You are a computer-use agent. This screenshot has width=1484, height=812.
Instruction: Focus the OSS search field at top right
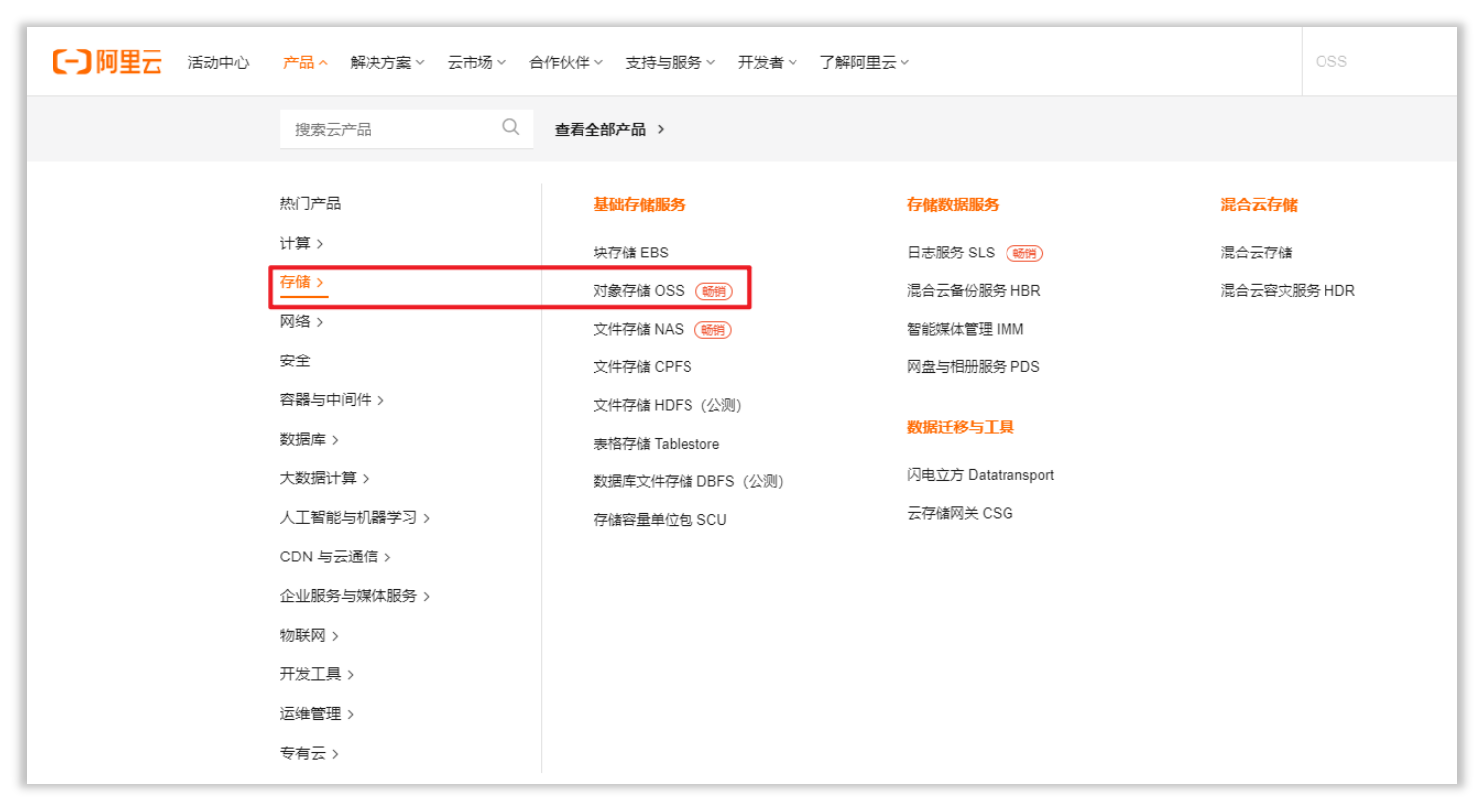tap(1379, 61)
